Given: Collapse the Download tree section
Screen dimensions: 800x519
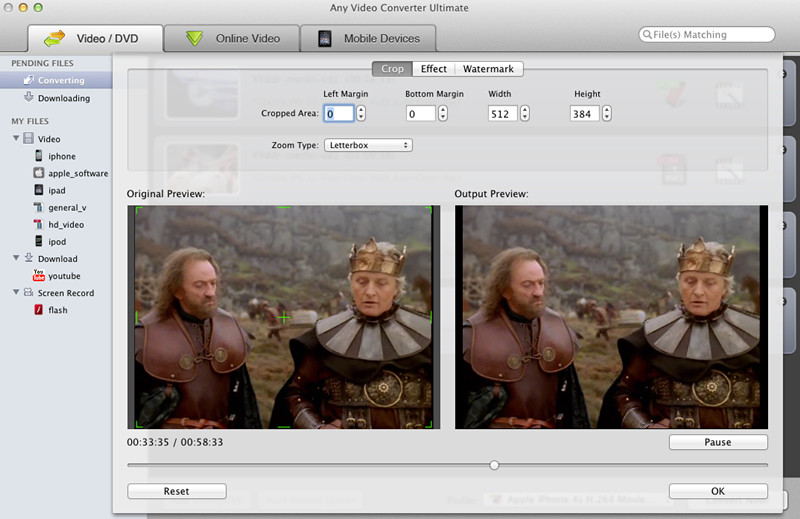Looking at the screenshot, I should tap(16, 258).
